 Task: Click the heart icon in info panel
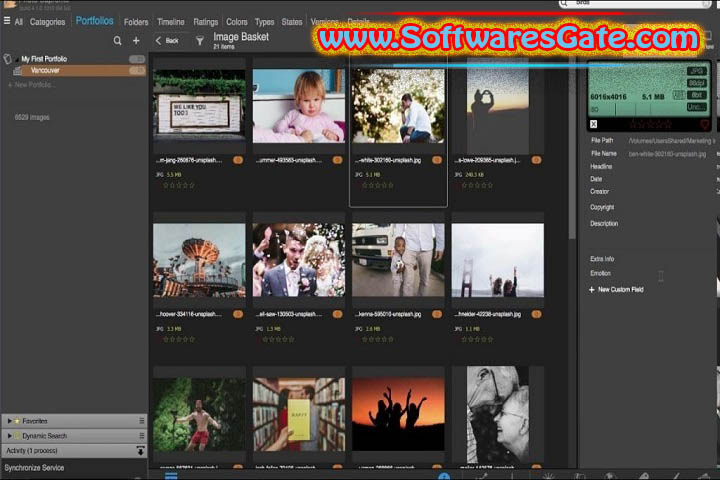tap(705, 124)
